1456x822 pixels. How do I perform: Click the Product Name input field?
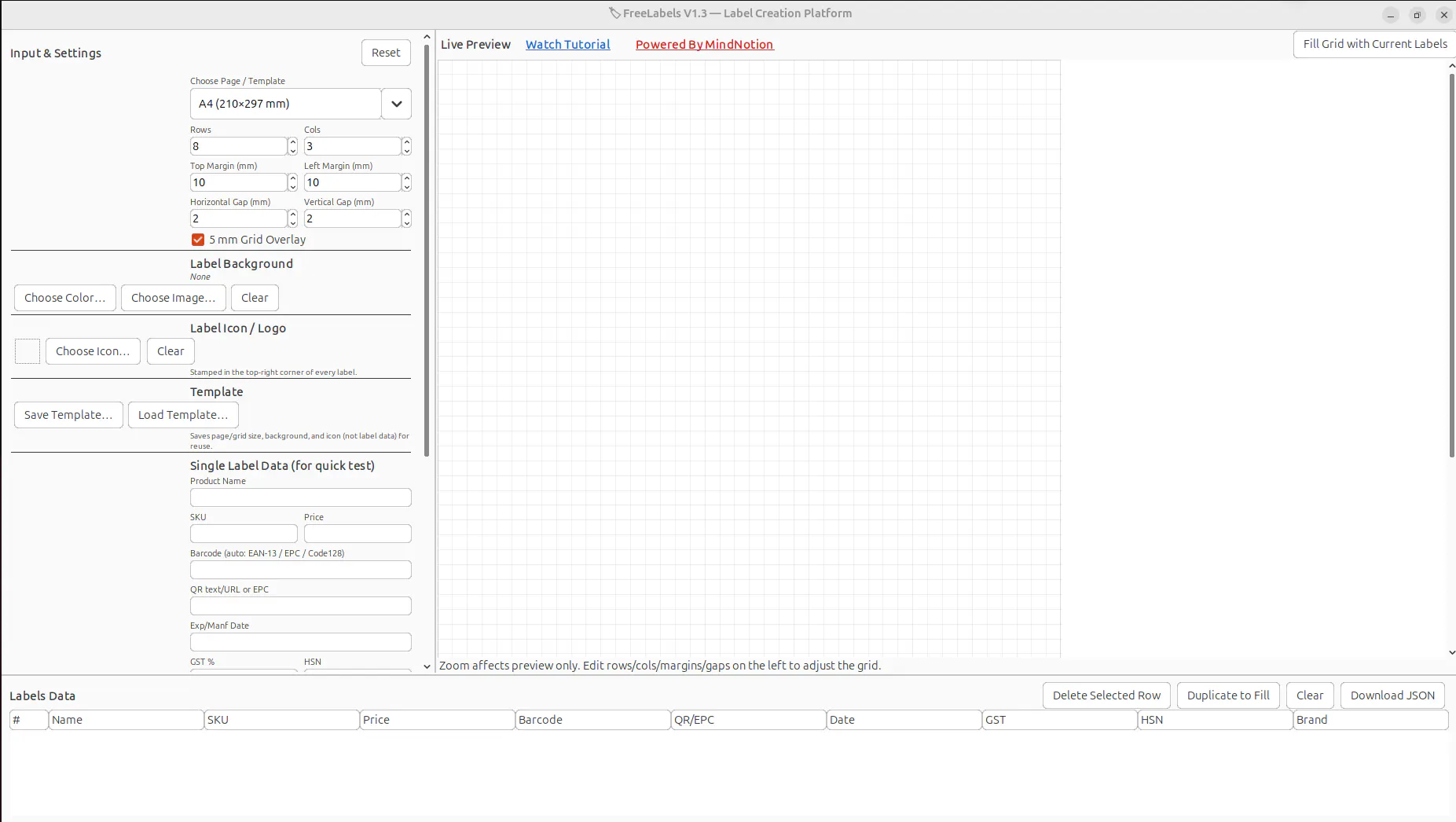(x=301, y=497)
